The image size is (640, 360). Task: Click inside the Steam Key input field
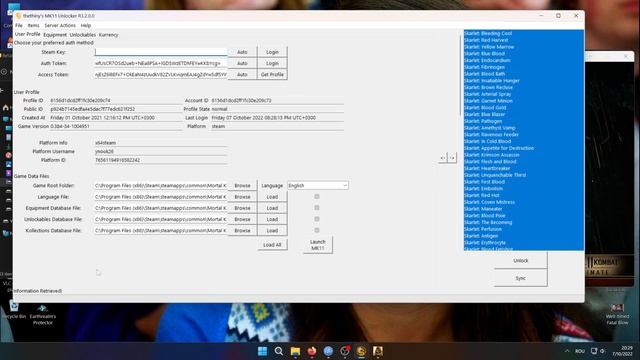[161, 52]
